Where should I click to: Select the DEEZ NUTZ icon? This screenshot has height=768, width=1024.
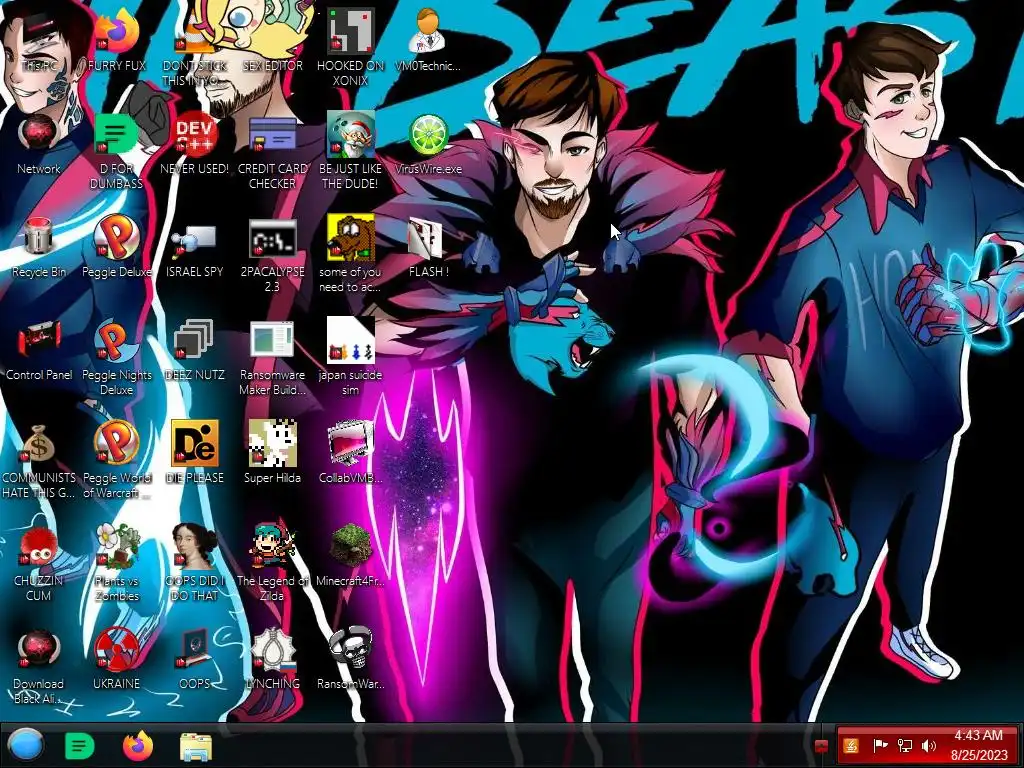point(194,350)
